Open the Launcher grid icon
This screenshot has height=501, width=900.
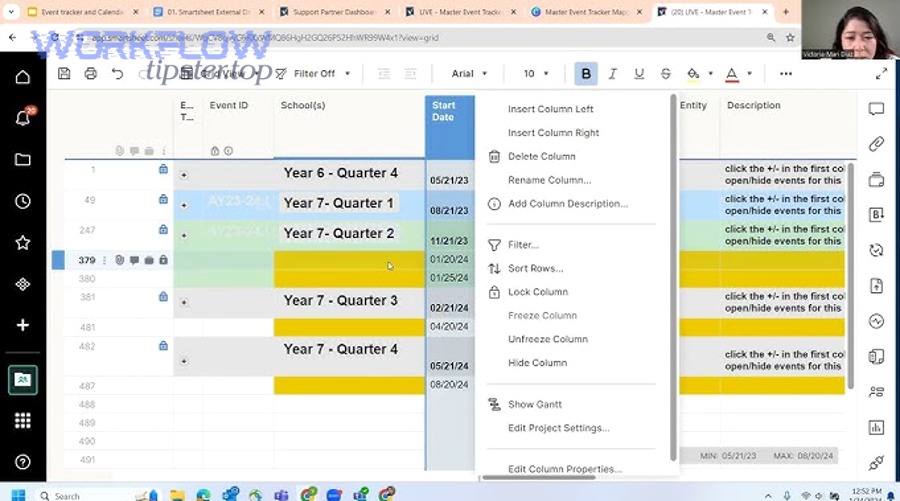(23, 421)
